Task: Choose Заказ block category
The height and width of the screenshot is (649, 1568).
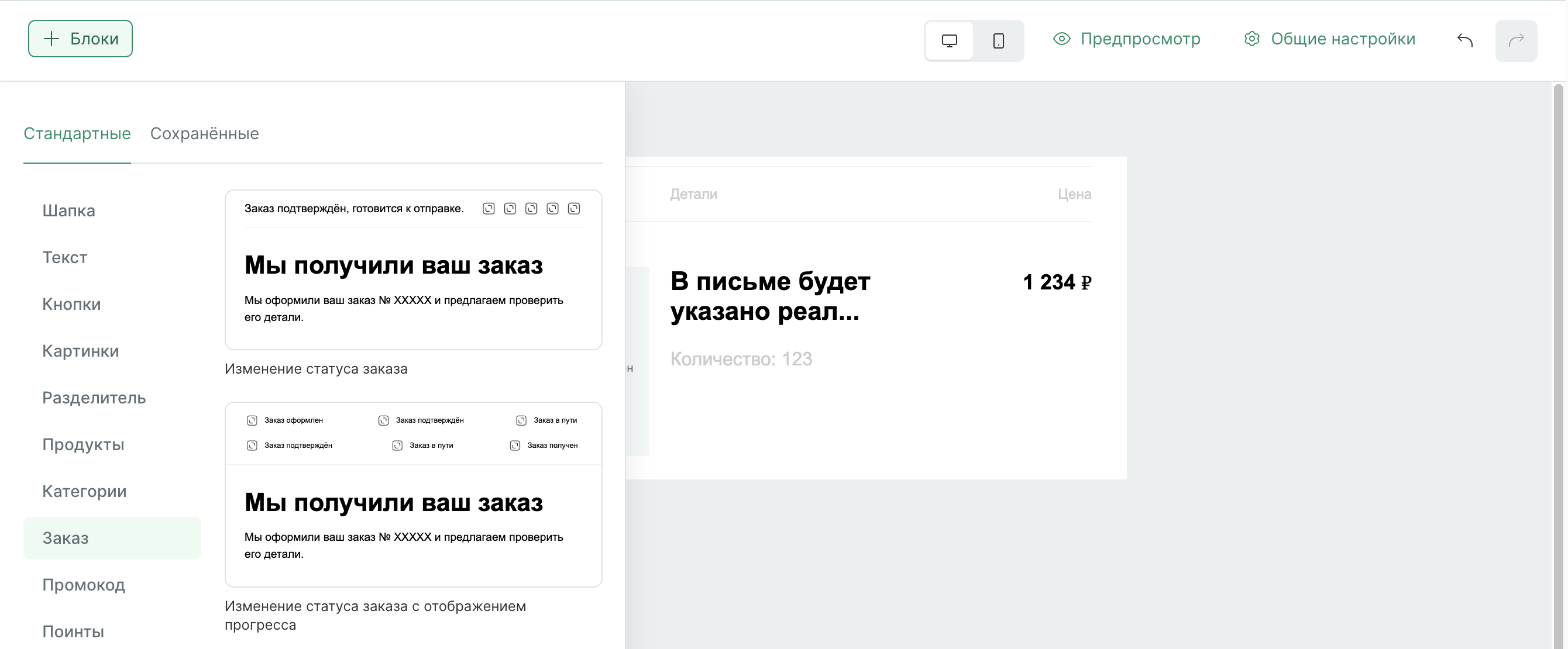Action: point(112,538)
